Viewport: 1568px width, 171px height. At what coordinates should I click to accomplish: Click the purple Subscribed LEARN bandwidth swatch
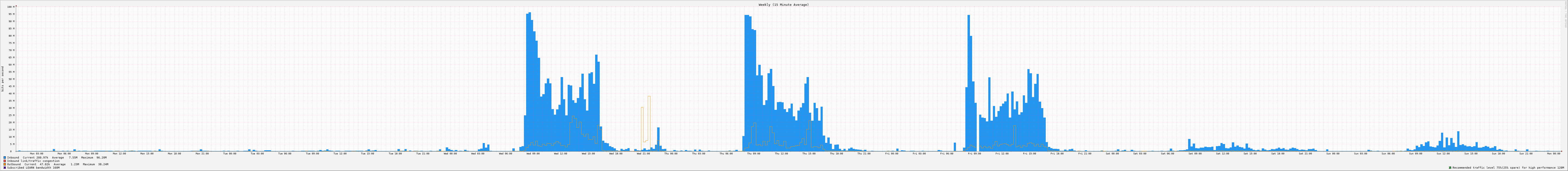click(5, 167)
